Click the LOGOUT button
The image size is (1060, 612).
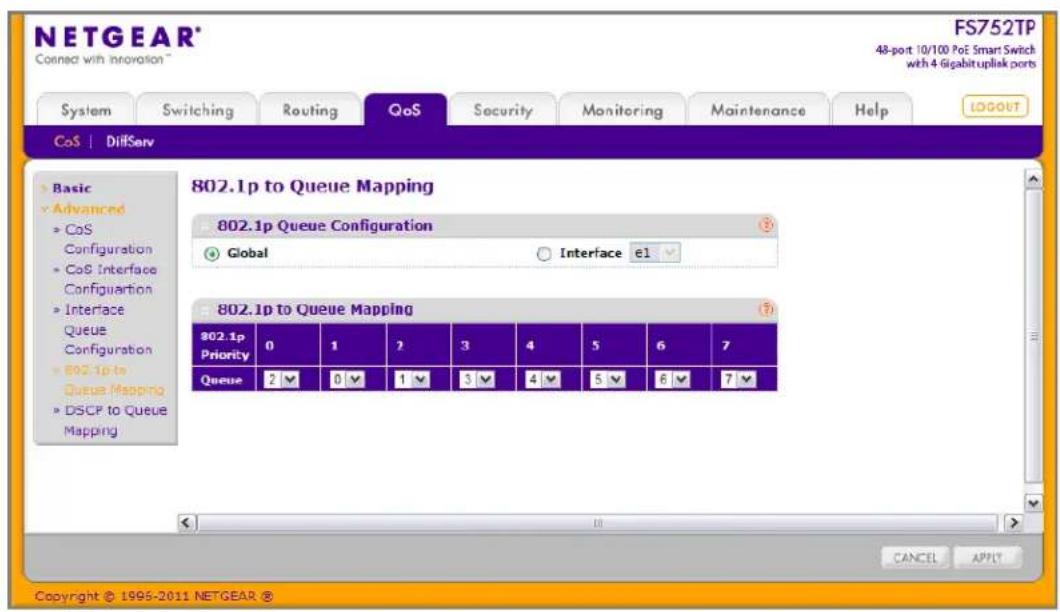(x=995, y=107)
